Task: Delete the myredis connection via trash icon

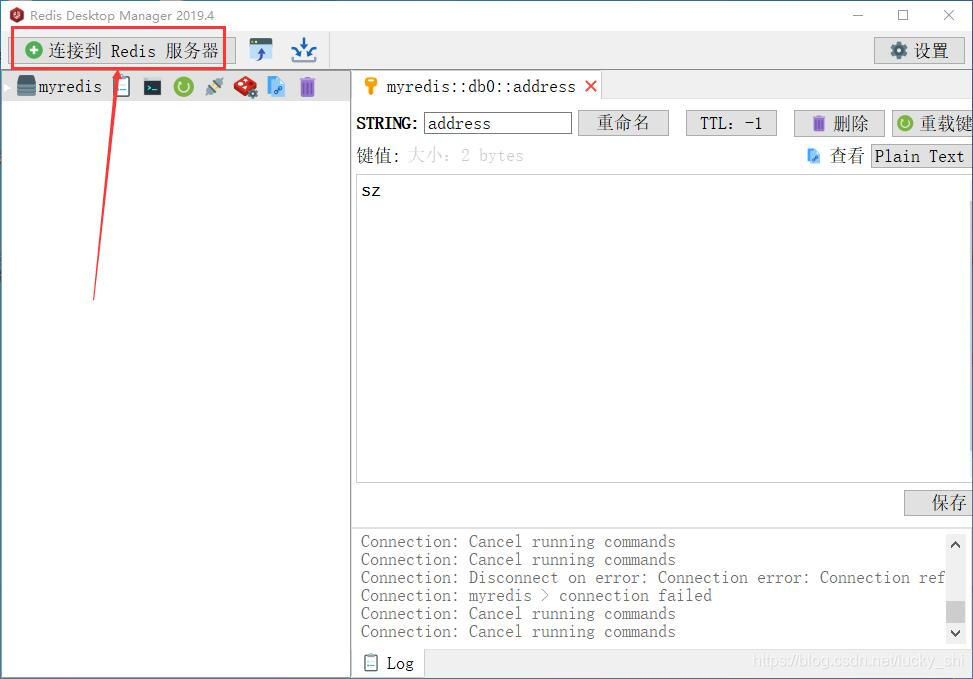Action: [307, 86]
